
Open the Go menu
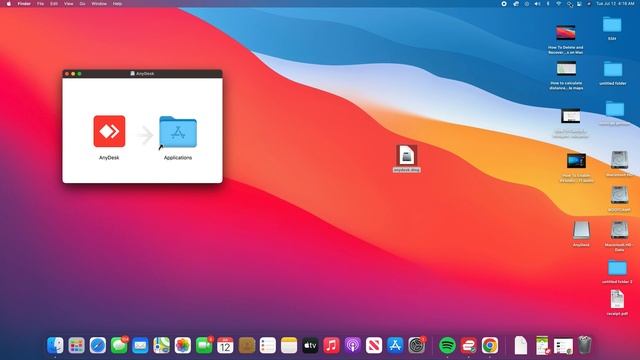click(x=82, y=4)
